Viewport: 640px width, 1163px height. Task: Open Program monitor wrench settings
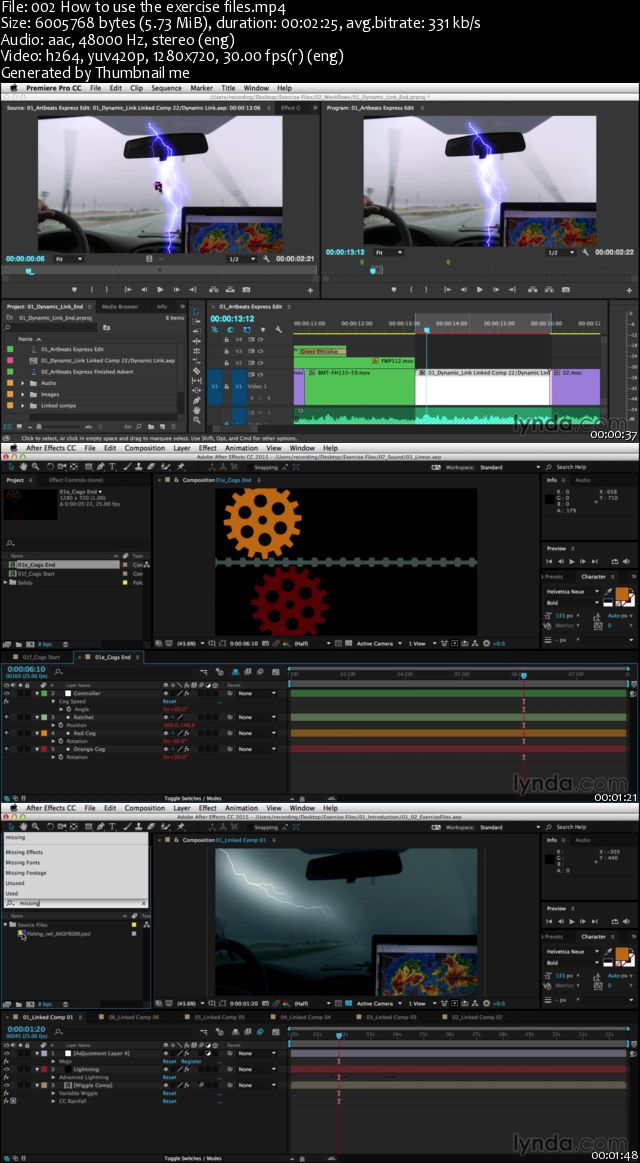coord(586,252)
